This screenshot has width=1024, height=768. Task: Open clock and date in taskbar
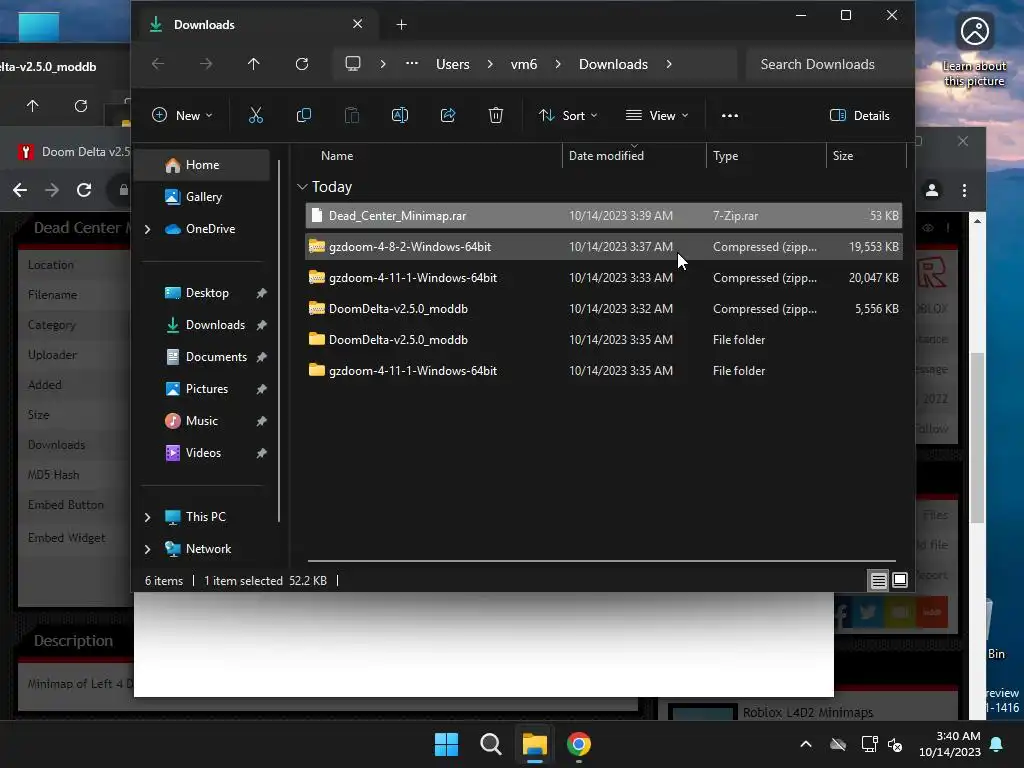[950, 744]
